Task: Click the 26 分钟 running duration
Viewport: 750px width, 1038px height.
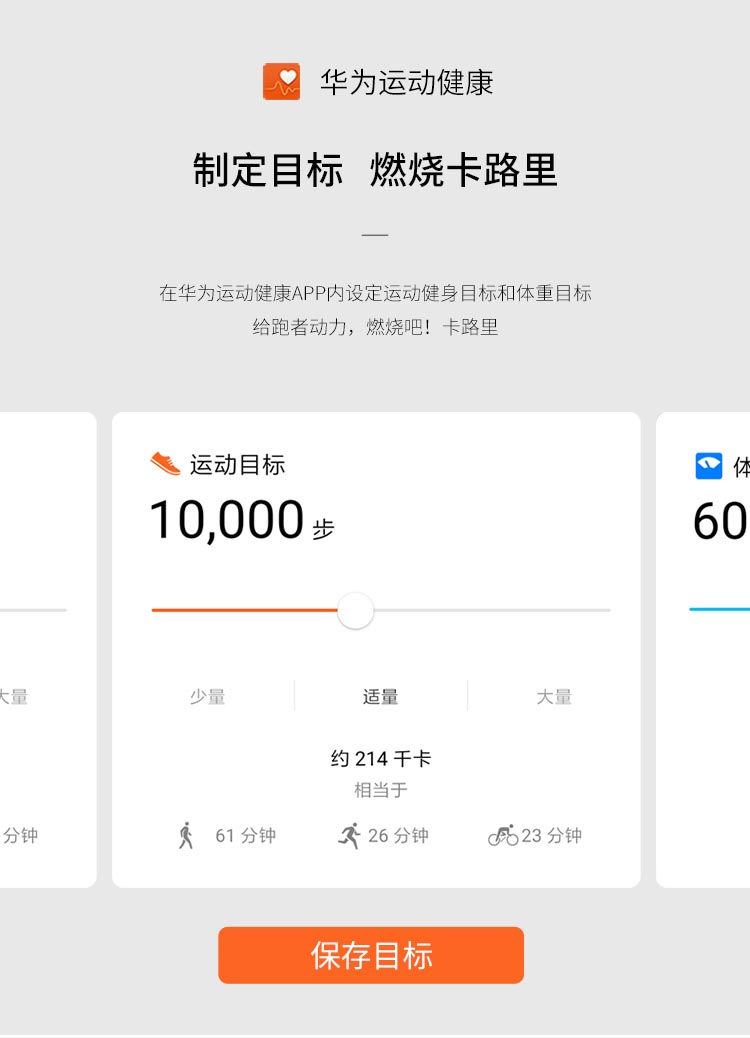Action: (398, 836)
